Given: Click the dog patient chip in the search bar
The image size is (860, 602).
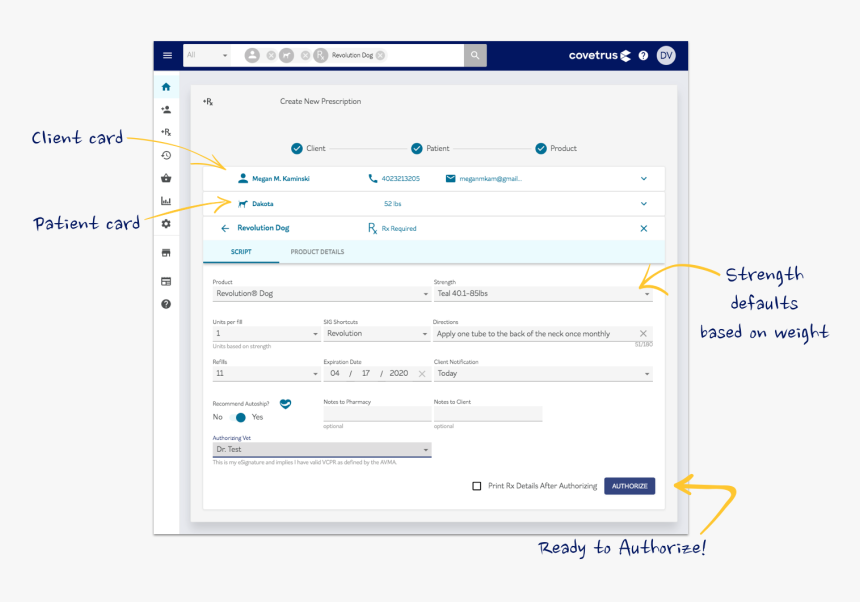Looking at the screenshot, I should pos(286,55).
